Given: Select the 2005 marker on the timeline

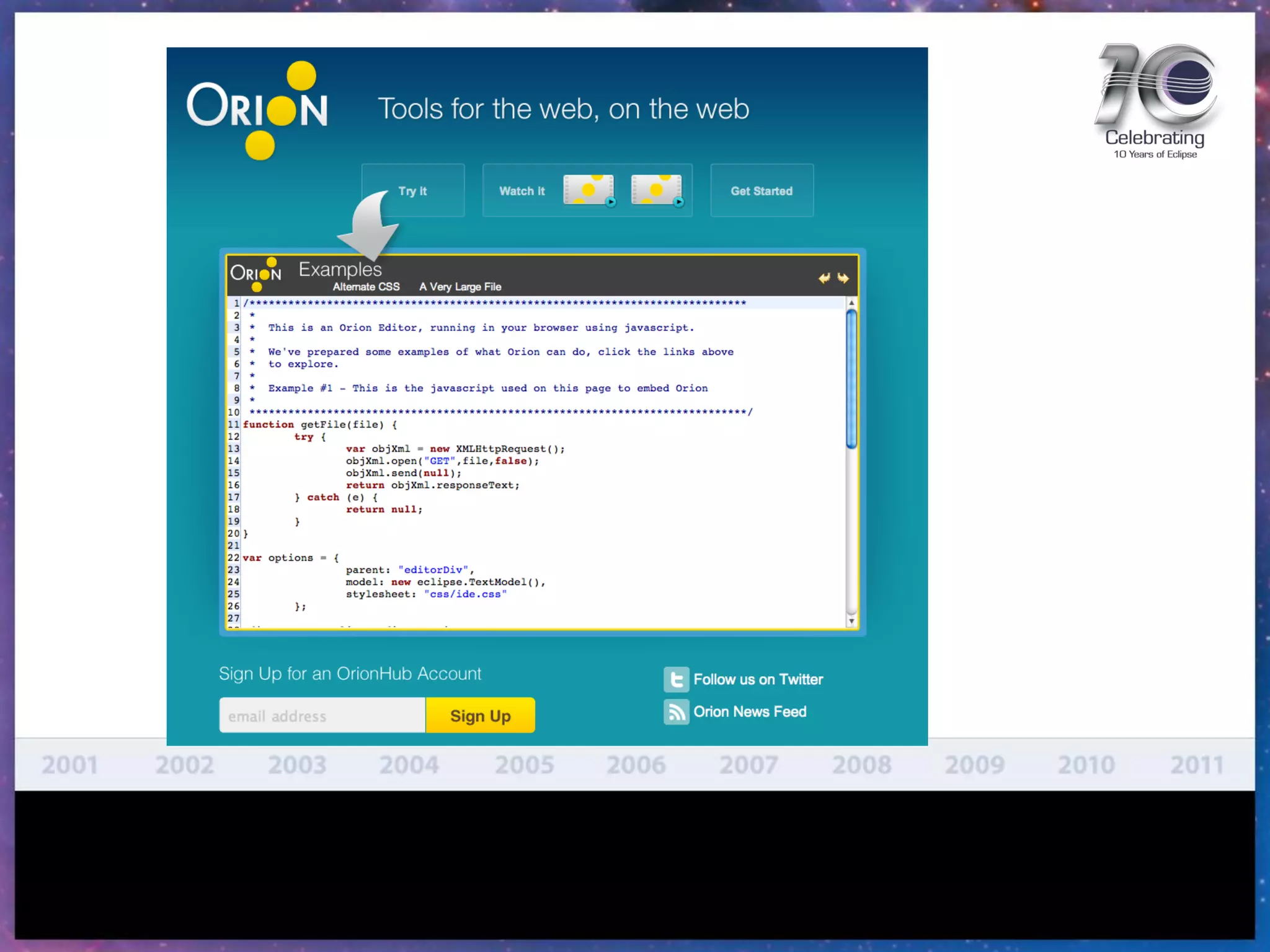Looking at the screenshot, I should pyautogui.click(x=524, y=765).
